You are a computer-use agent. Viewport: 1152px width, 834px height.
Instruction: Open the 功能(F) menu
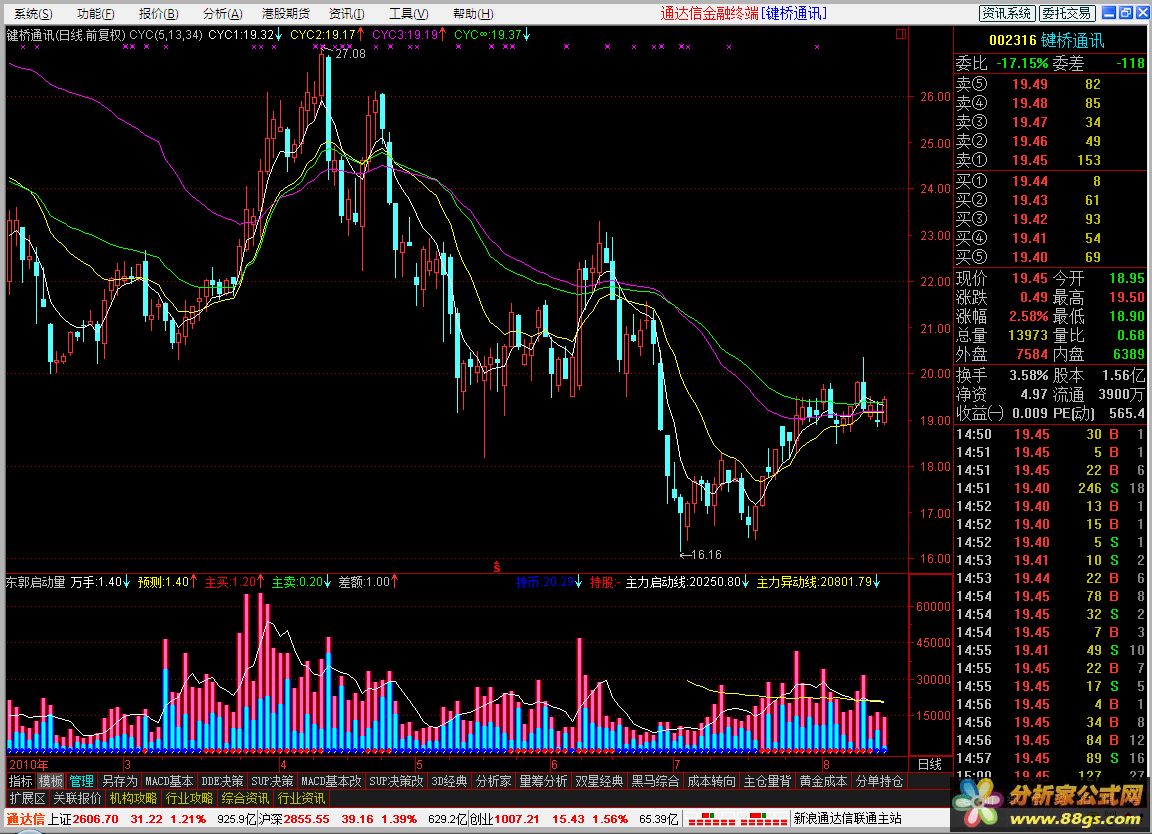point(96,14)
